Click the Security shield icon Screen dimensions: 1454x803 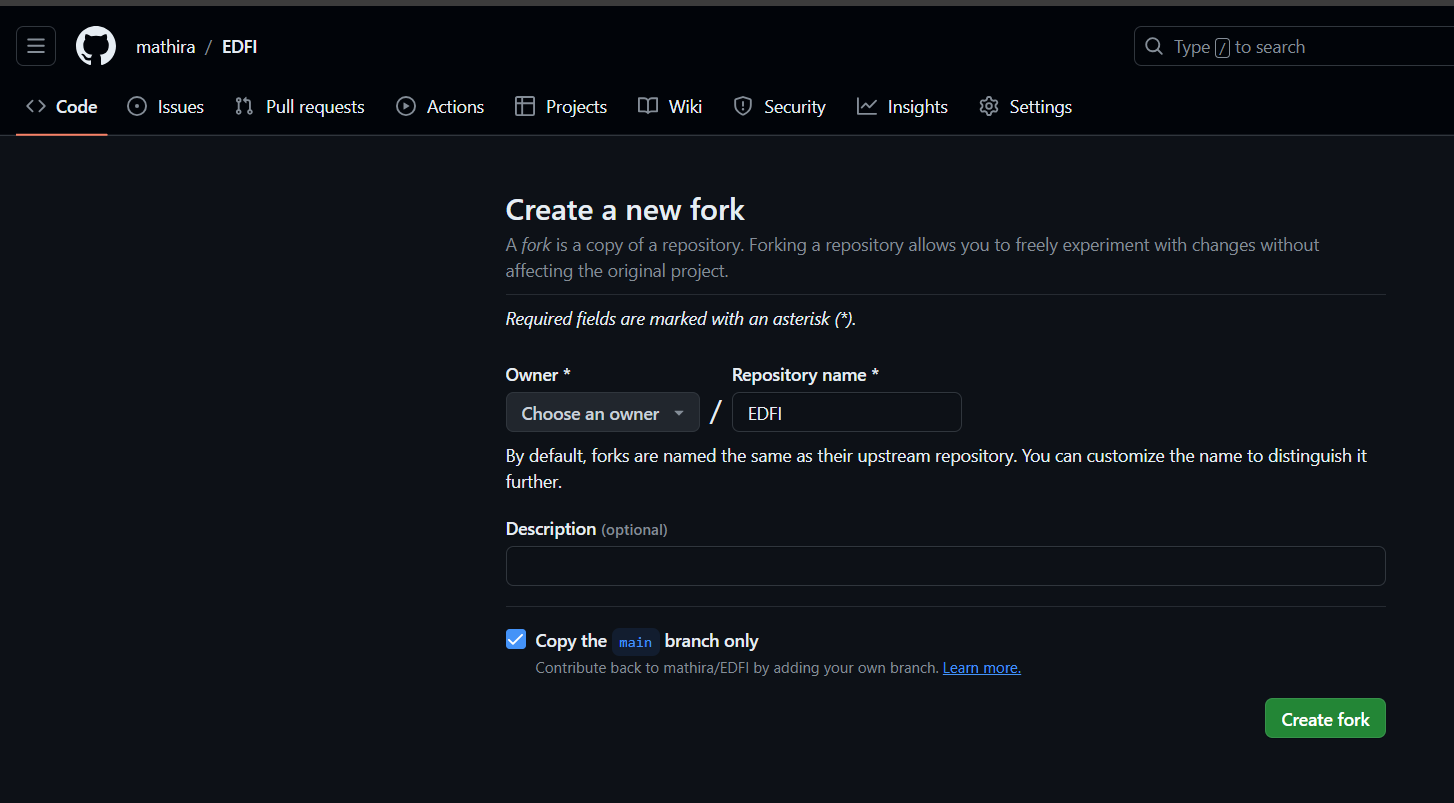(743, 107)
